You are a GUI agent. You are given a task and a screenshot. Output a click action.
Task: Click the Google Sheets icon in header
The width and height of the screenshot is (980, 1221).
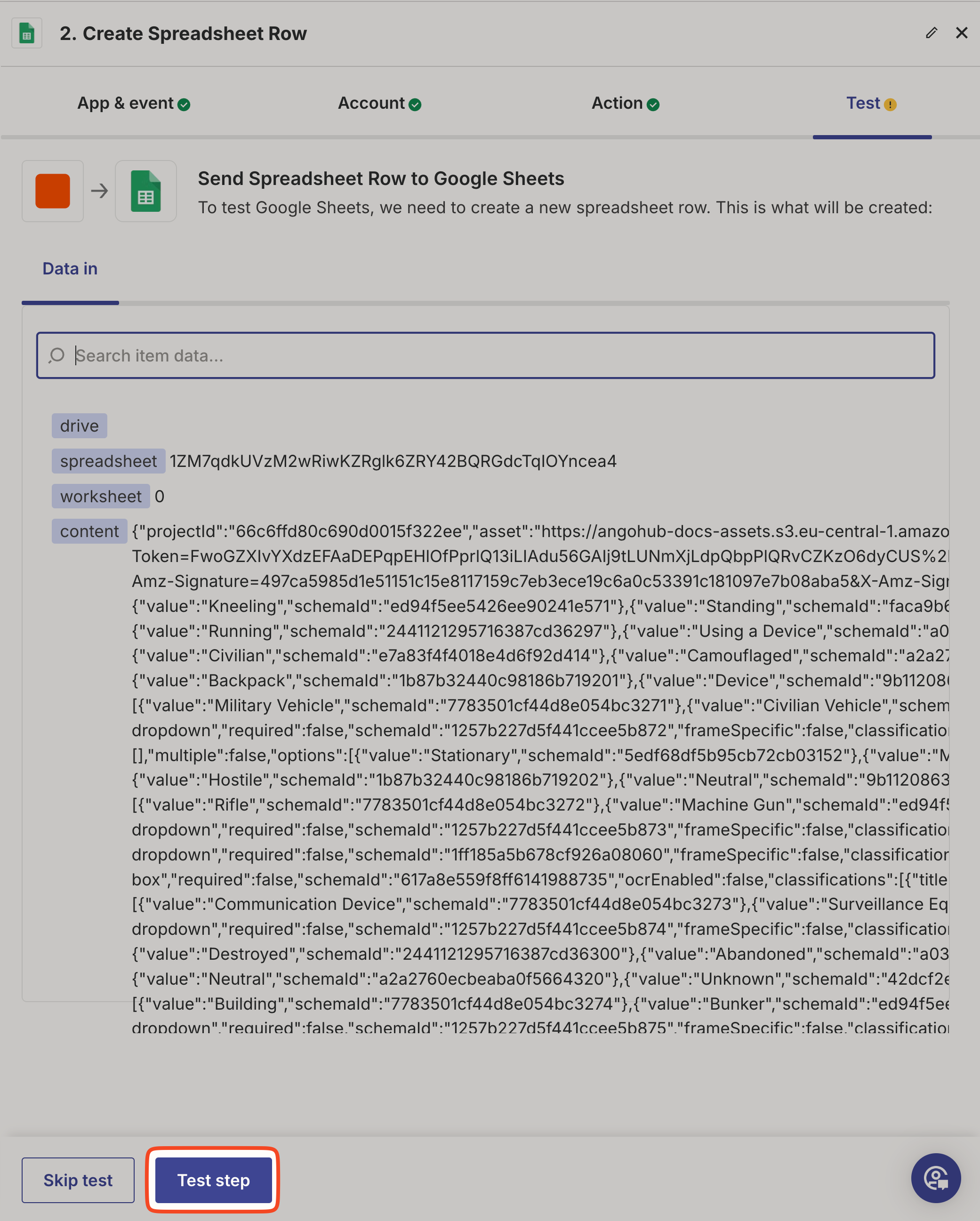pos(27,33)
